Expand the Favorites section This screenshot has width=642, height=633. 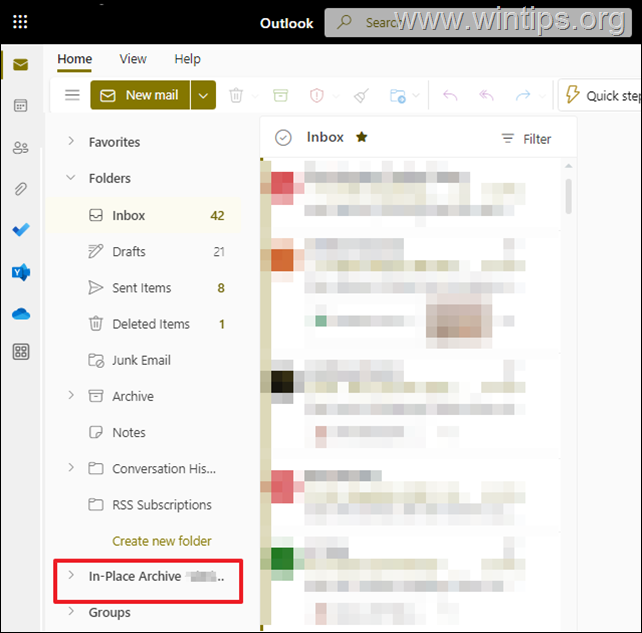[71, 141]
